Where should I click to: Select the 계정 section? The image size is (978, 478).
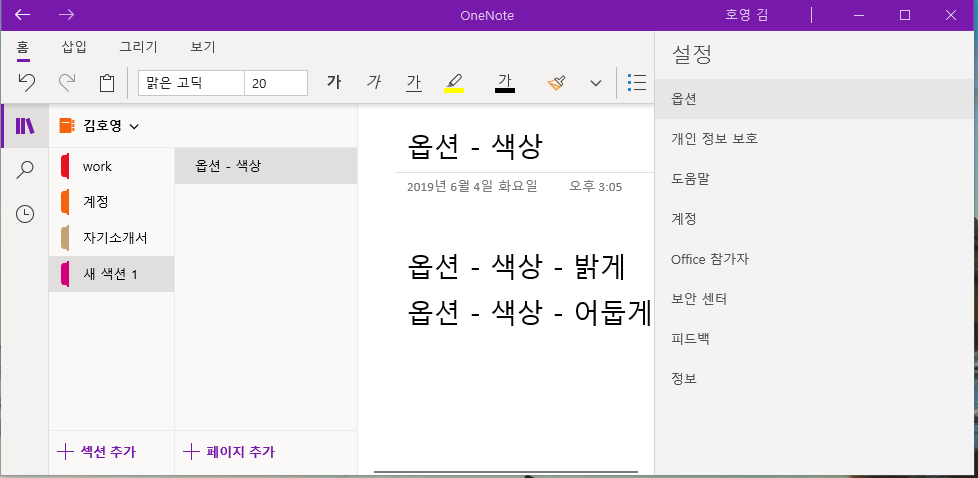(x=111, y=202)
